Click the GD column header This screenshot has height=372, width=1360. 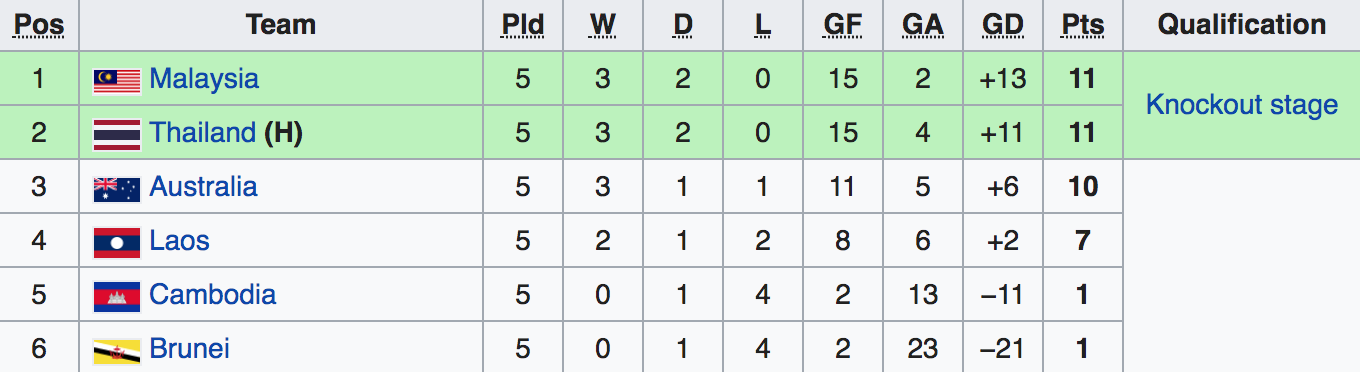1003,25
